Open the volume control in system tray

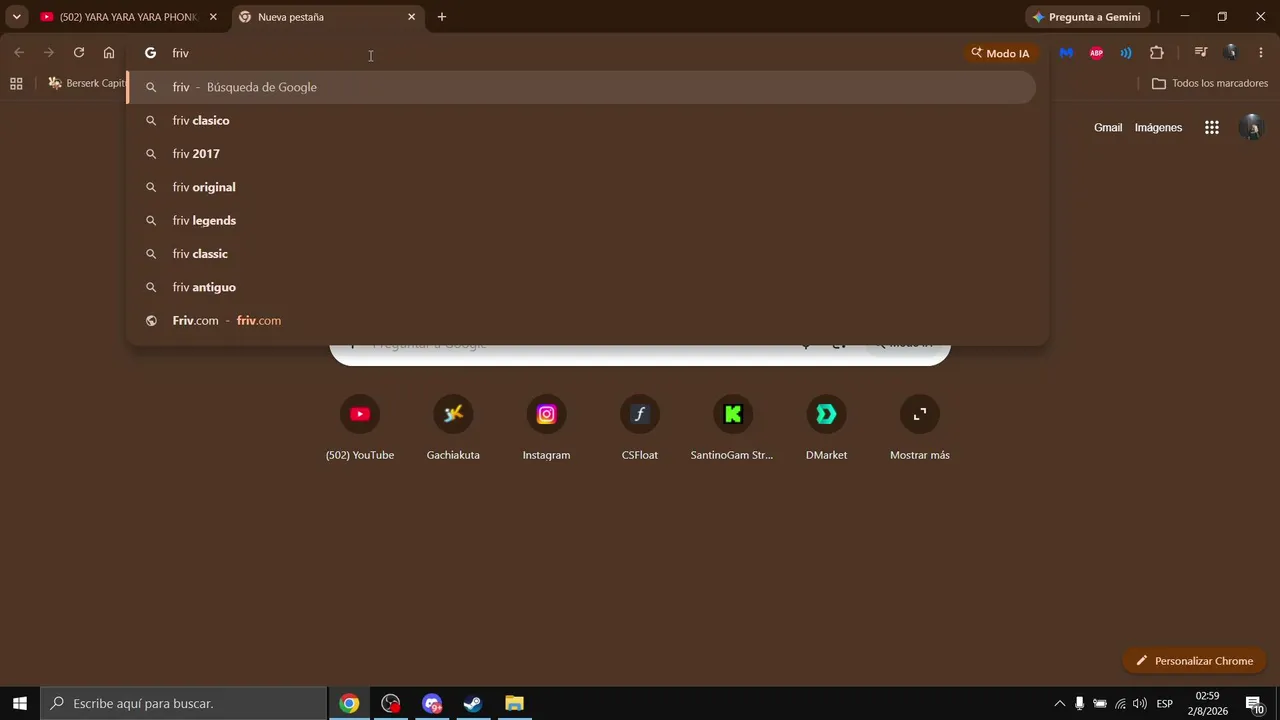[x=1140, y=704]
